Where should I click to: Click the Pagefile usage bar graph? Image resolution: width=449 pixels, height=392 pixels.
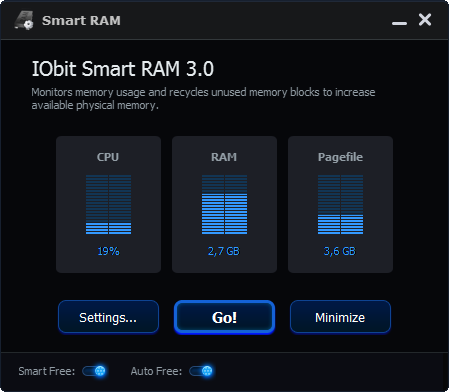340,204
